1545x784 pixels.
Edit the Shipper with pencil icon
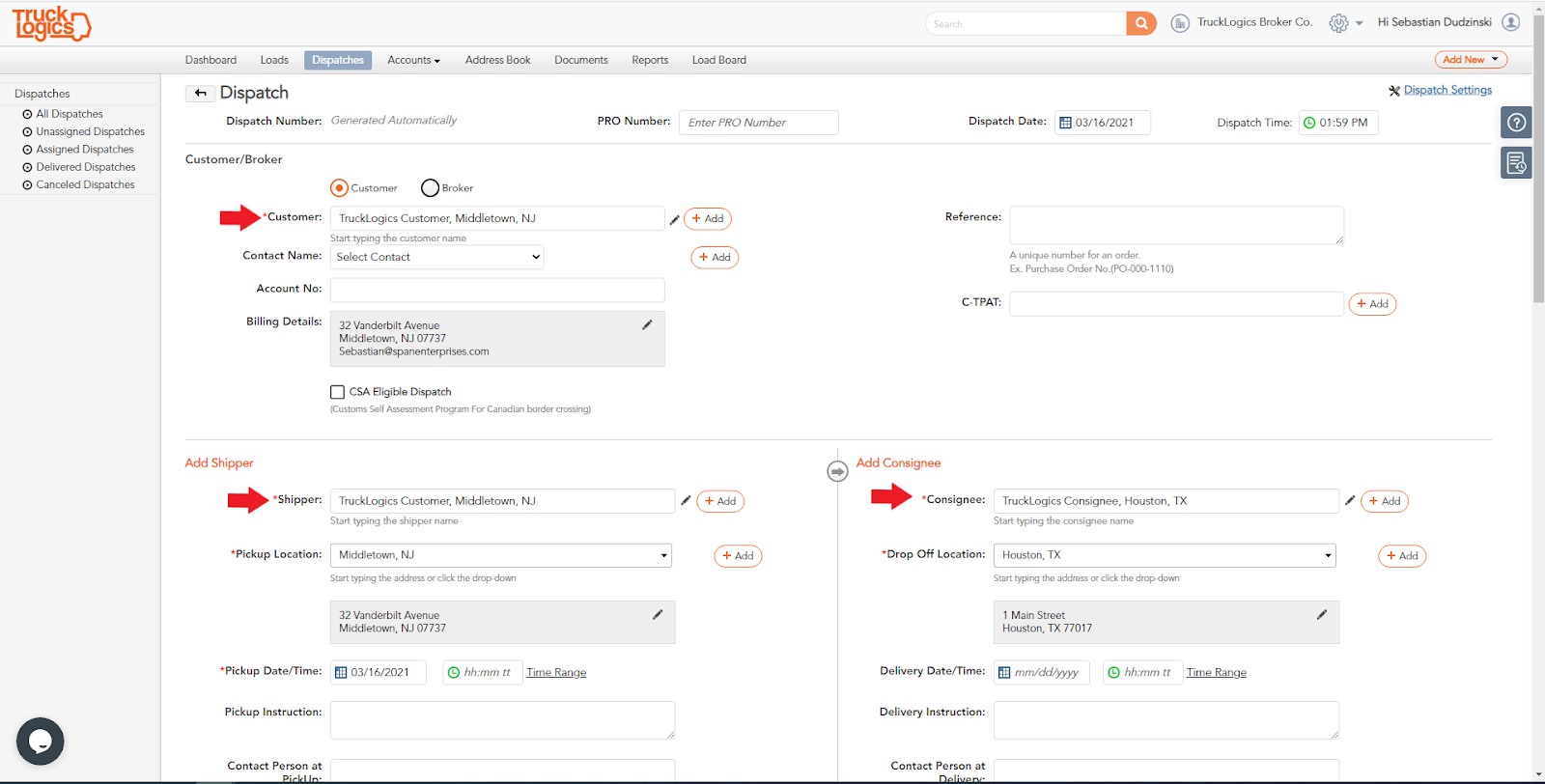[686, 500]
